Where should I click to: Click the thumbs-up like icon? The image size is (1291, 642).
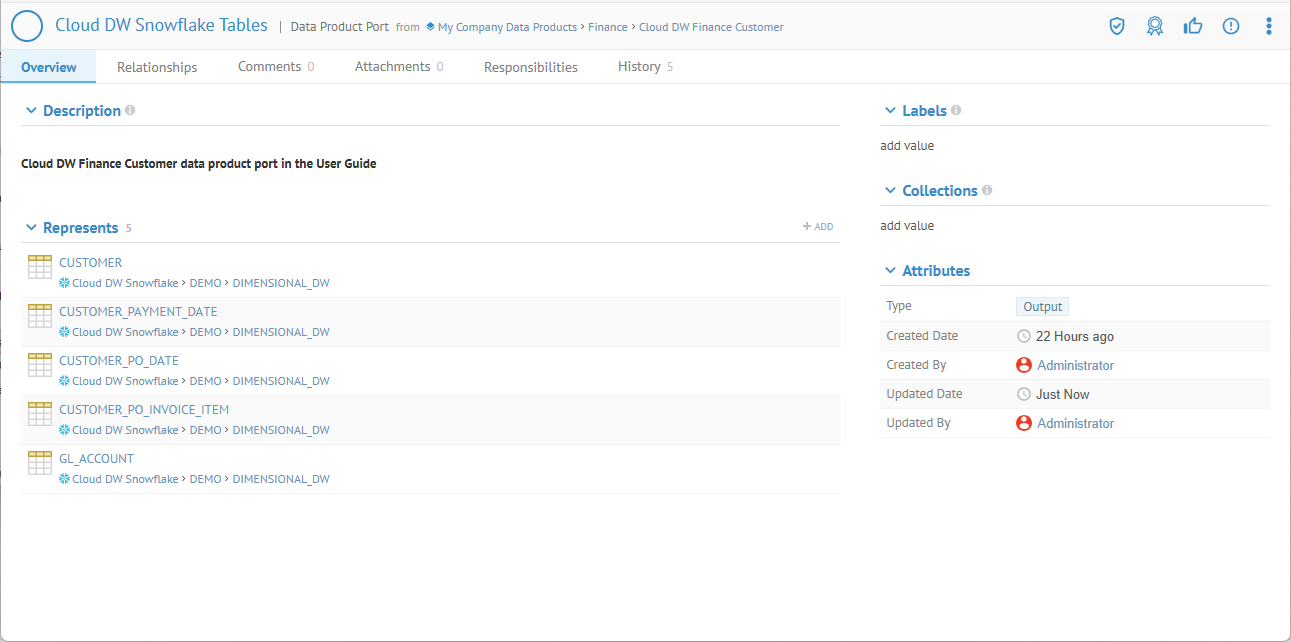[x=1193, y=27]
